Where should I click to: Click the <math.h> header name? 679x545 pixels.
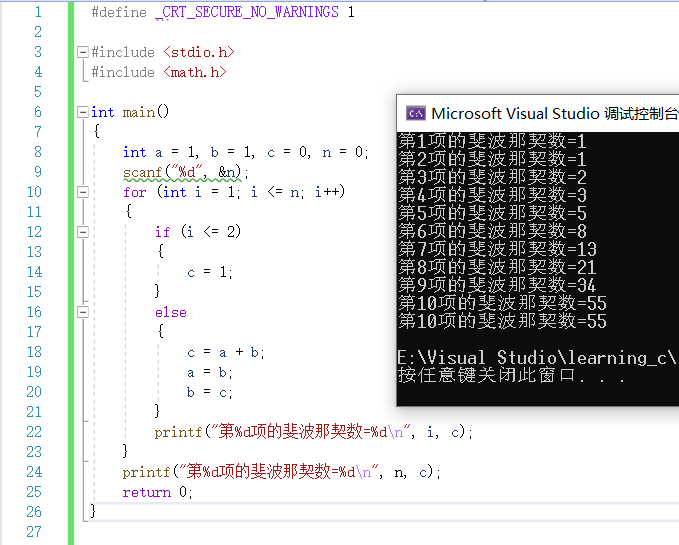(195, 72)
